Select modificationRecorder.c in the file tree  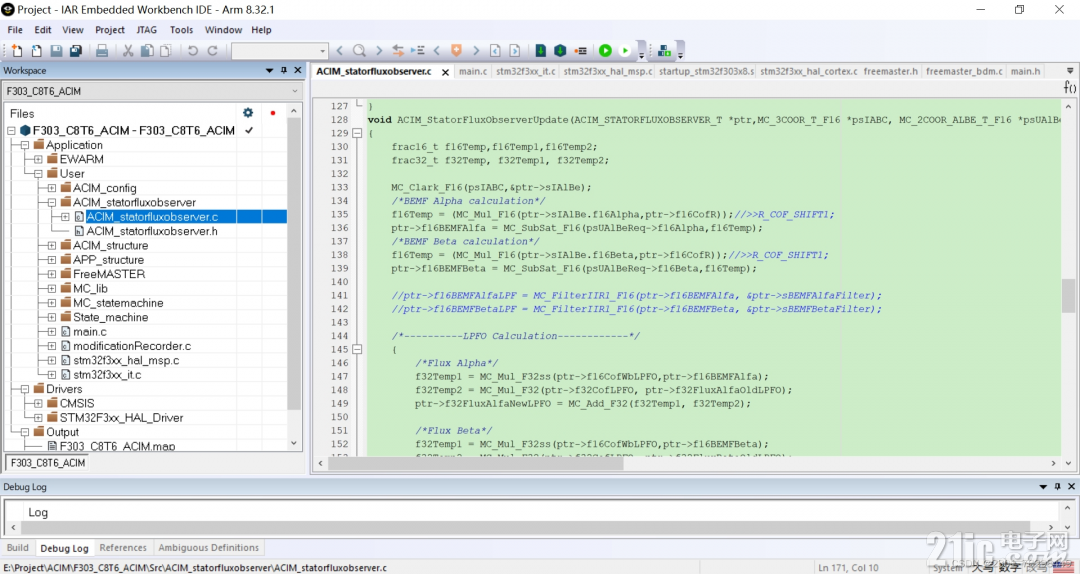tap(132, 346)
